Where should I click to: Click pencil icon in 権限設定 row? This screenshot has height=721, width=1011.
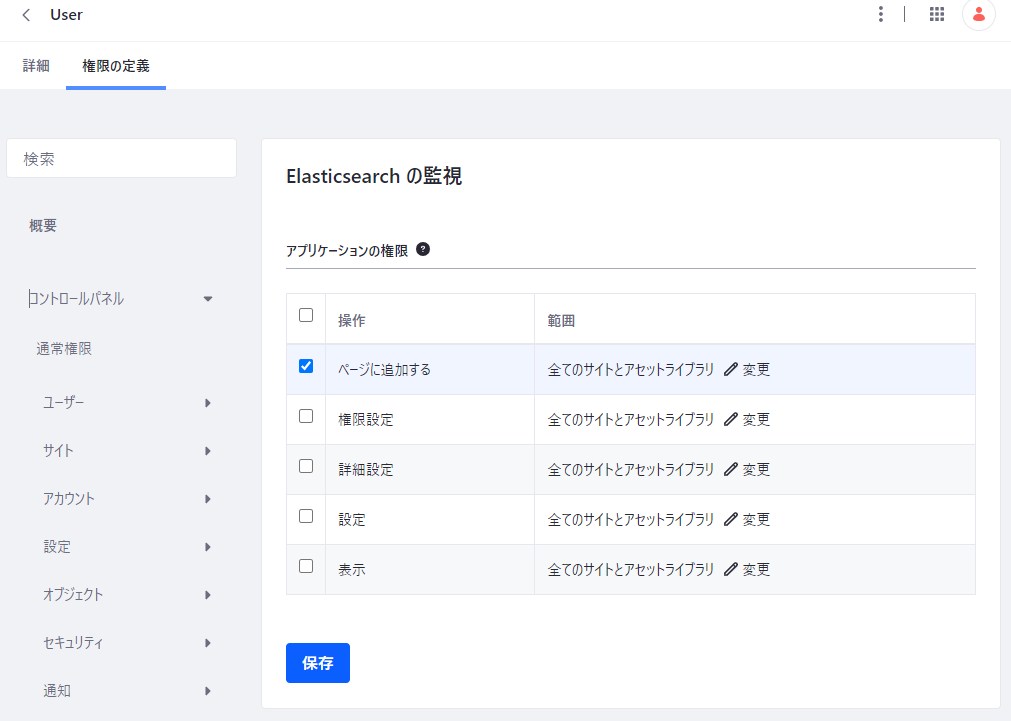pyautogui.click(x=731, y=419)
